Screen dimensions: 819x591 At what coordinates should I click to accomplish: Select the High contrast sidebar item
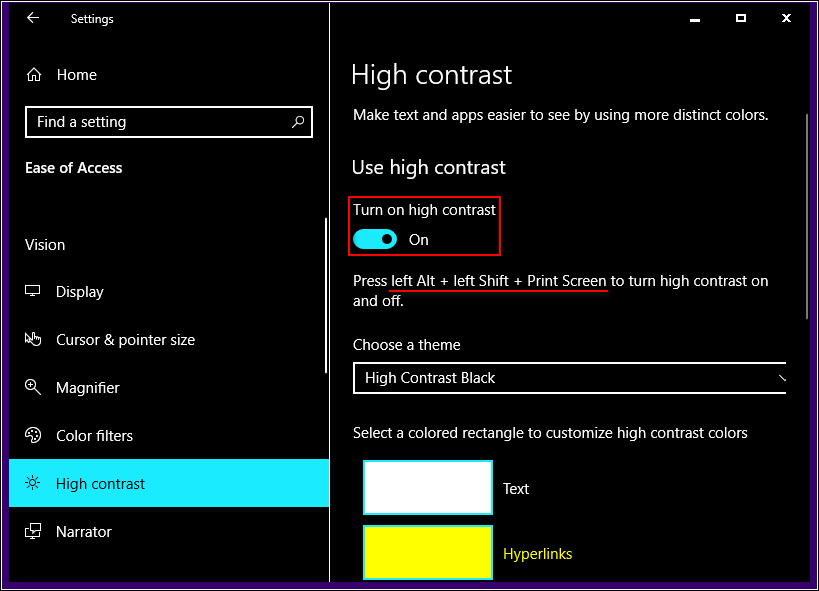click(x=169, y=483)
